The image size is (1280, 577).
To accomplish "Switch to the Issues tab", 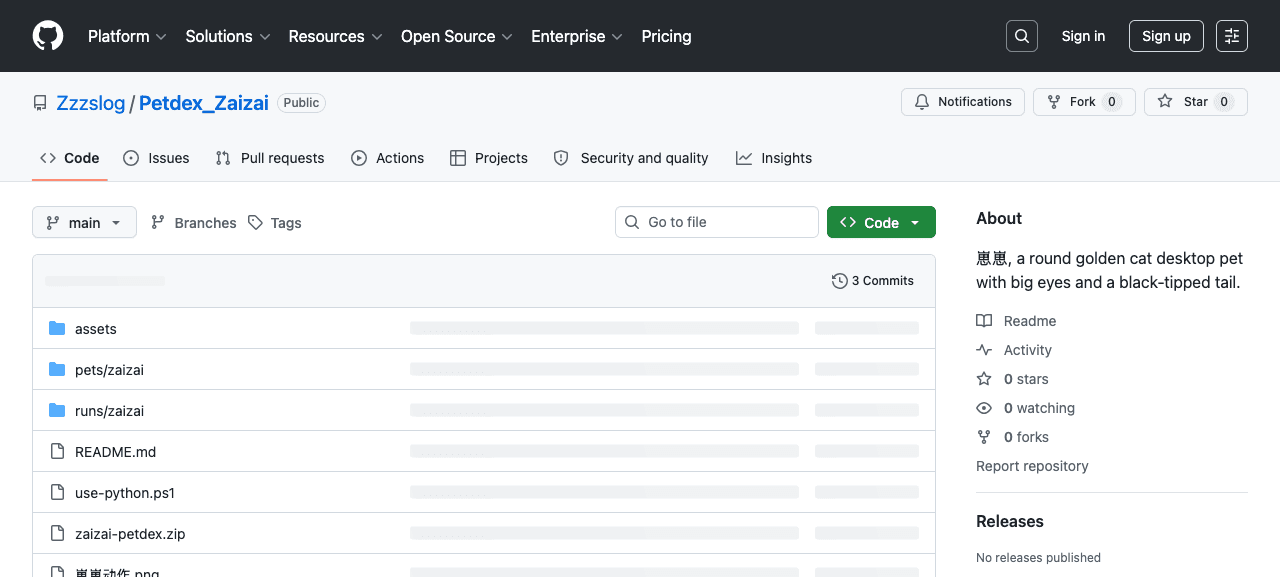I will (x=156, y=158).
